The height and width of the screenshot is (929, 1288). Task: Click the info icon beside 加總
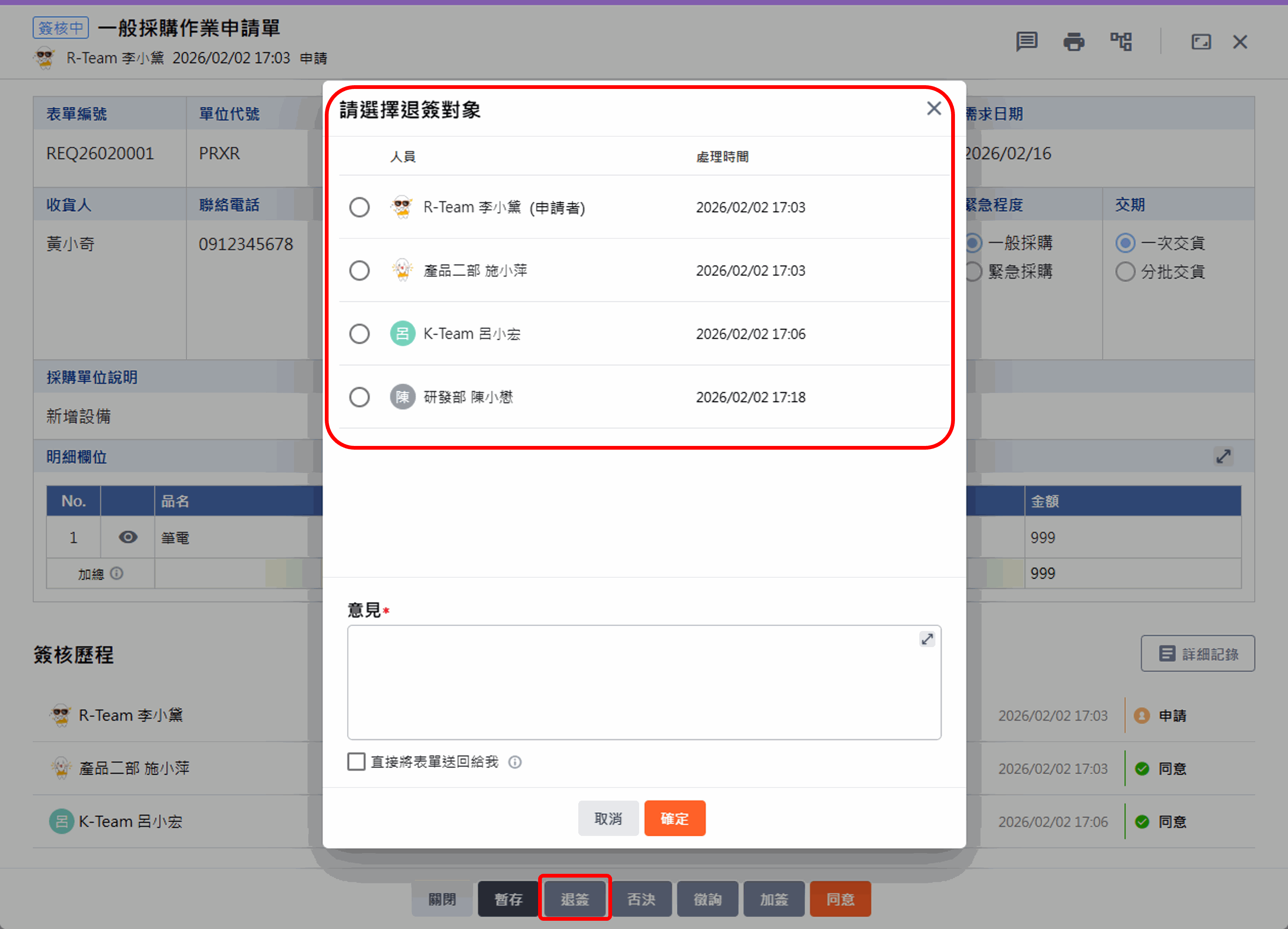coord(116,573)
